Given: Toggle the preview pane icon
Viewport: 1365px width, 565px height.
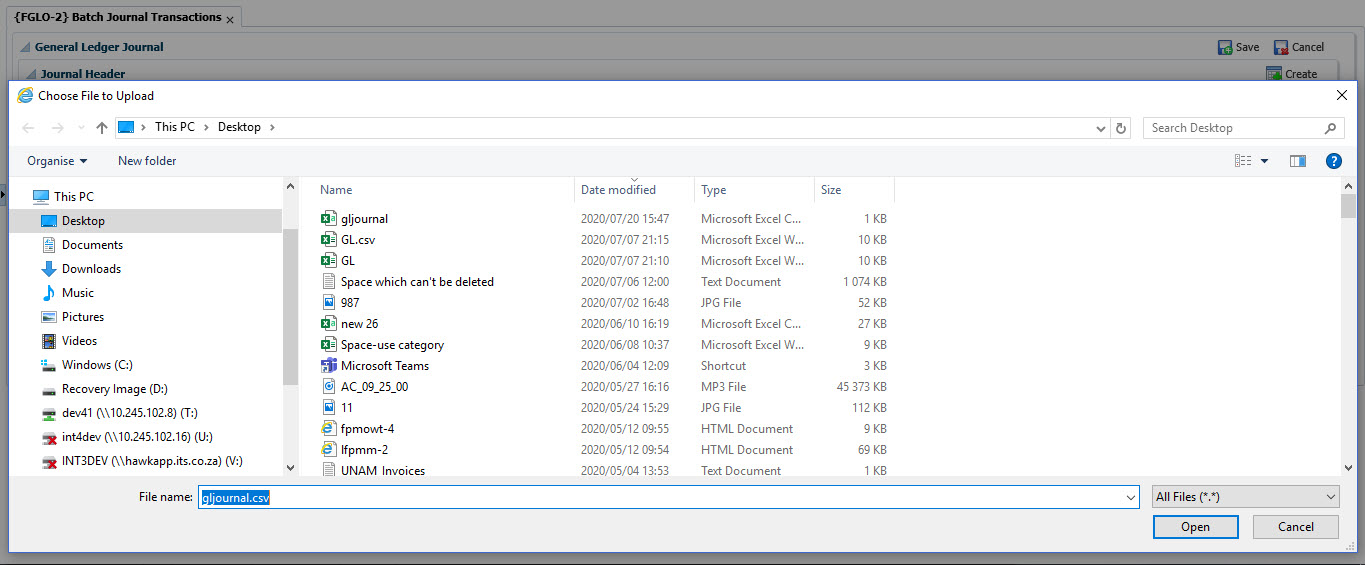Looking at the screenshot, I should pos(1298,161).
